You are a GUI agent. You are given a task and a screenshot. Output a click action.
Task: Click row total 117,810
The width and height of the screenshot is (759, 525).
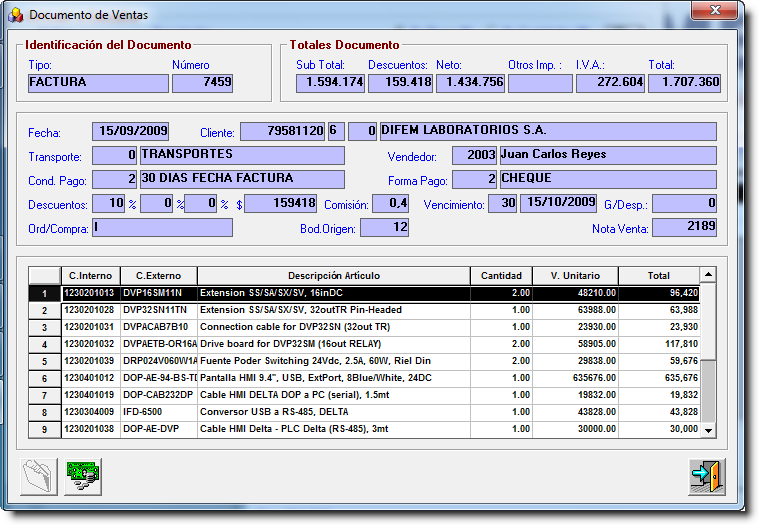(x=659, y=344)
